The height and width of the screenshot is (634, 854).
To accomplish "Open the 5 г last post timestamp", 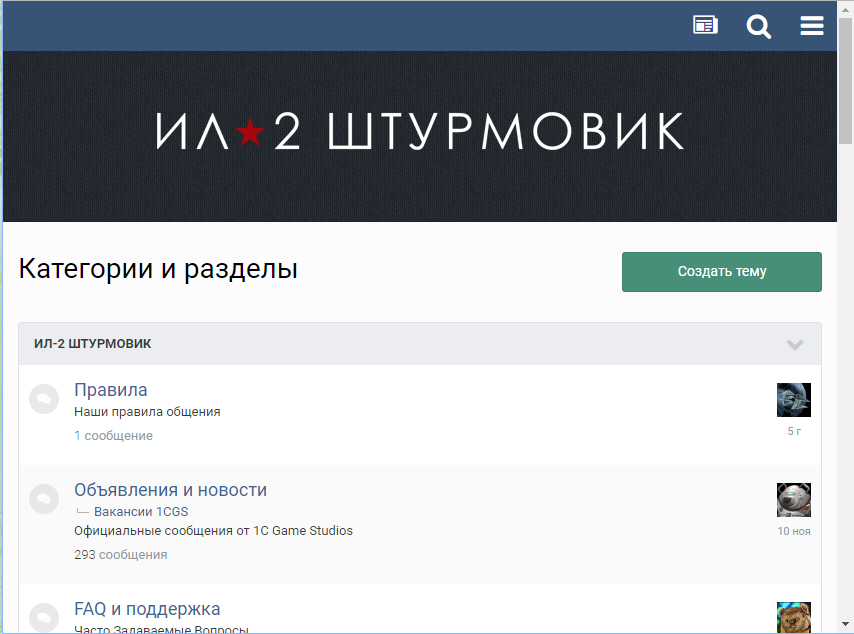I will click(x=794, y=431).
